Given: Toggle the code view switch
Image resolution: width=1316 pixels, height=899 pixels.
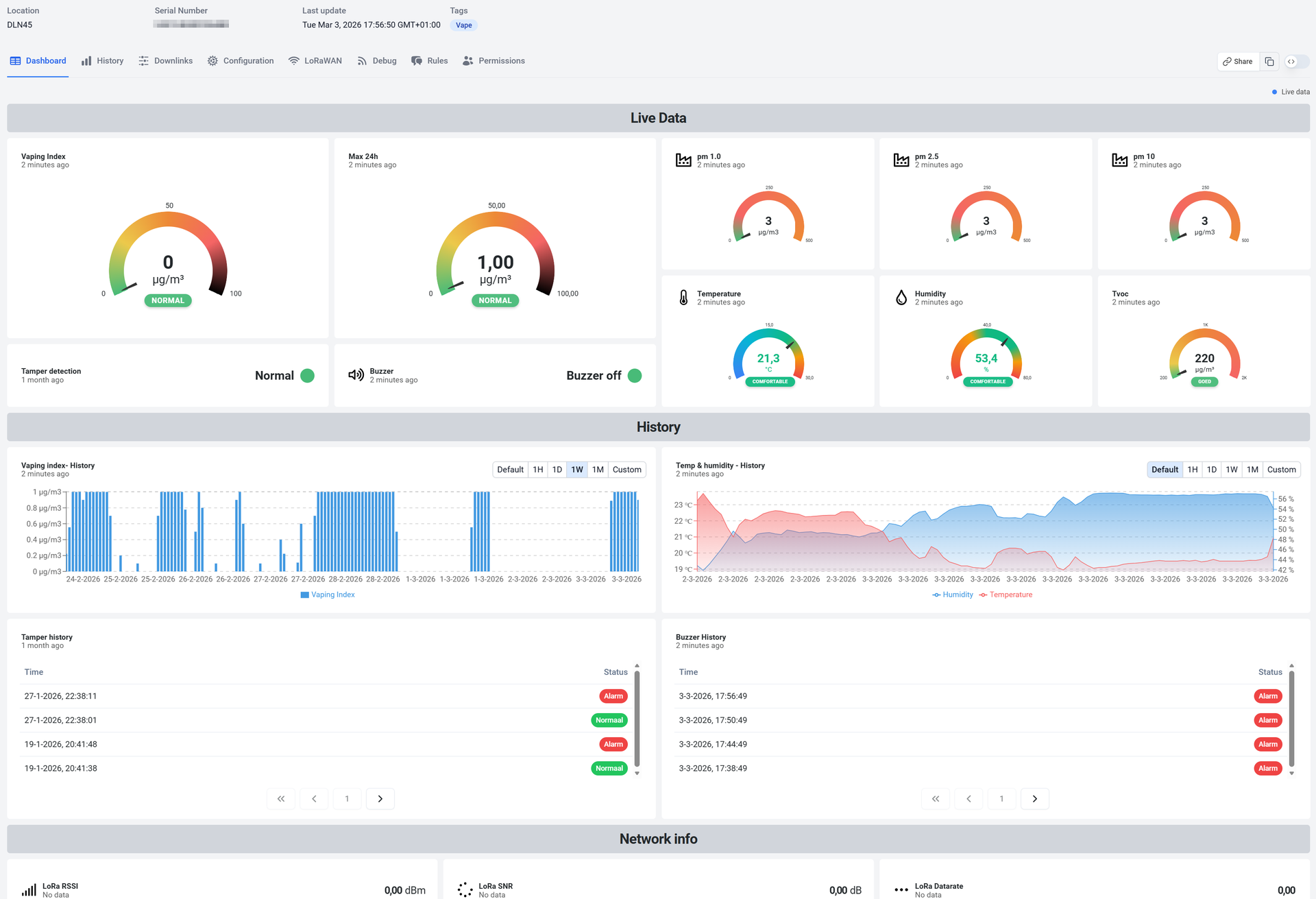Looking at the screenshot, I should tap(1296, 62).
